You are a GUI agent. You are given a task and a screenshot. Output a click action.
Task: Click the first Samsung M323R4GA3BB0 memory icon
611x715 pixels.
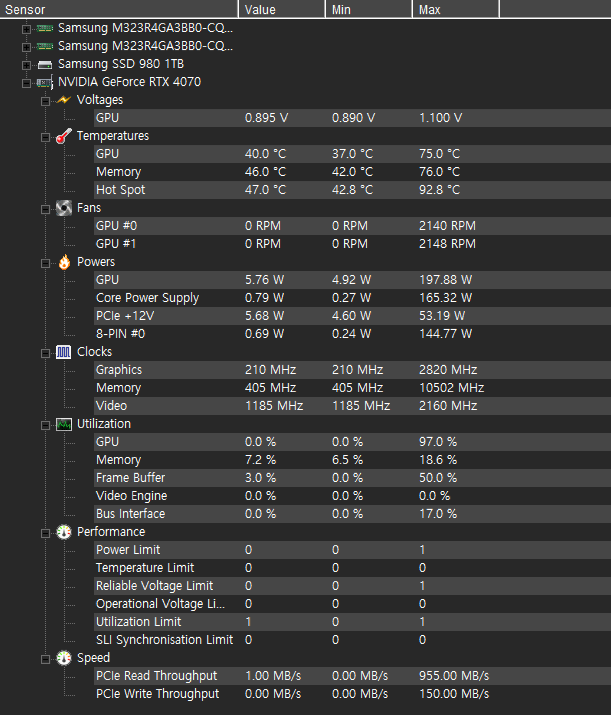(45, 28)
